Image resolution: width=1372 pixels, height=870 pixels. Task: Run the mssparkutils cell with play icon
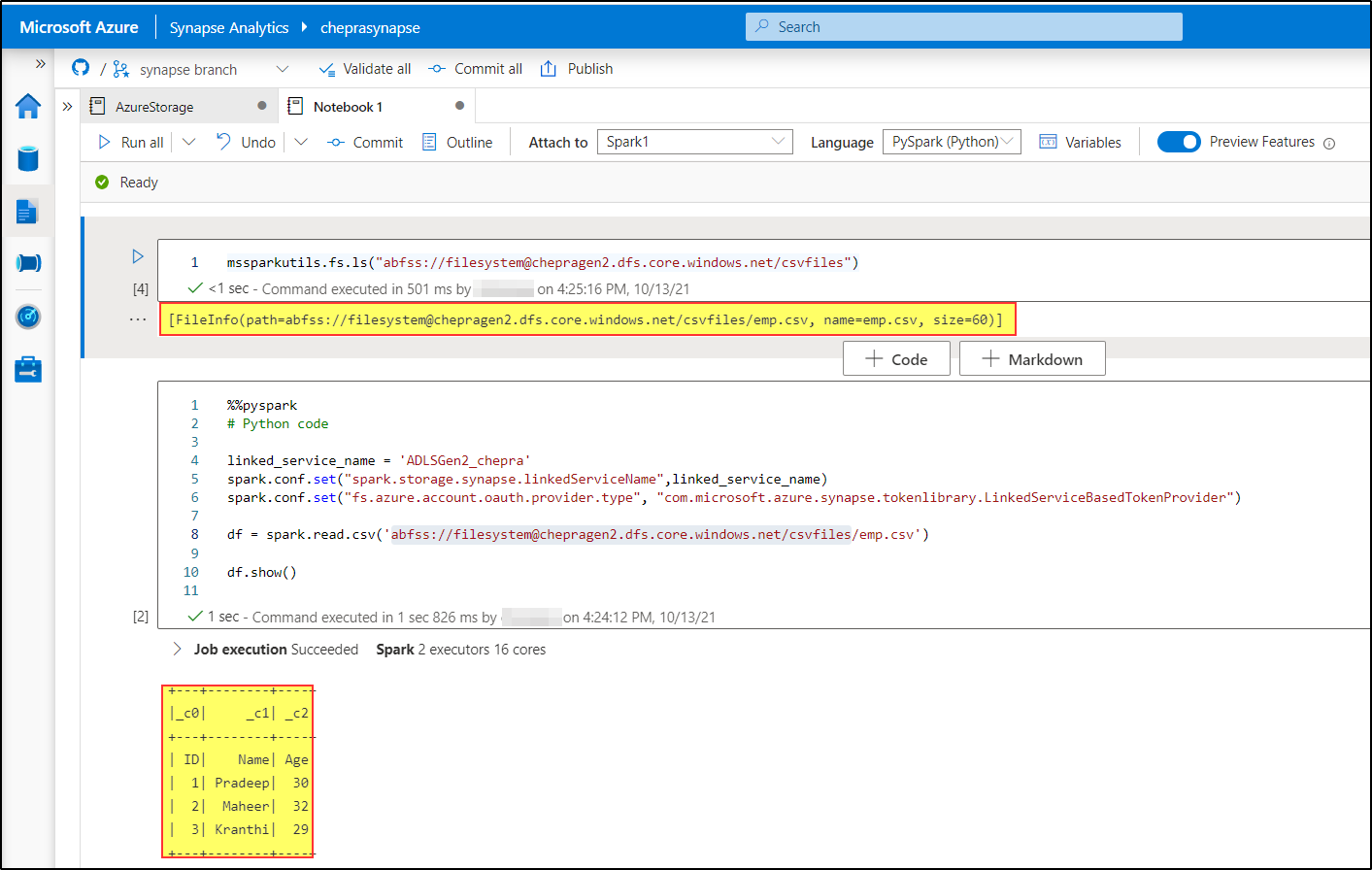(x=138, y=256)
